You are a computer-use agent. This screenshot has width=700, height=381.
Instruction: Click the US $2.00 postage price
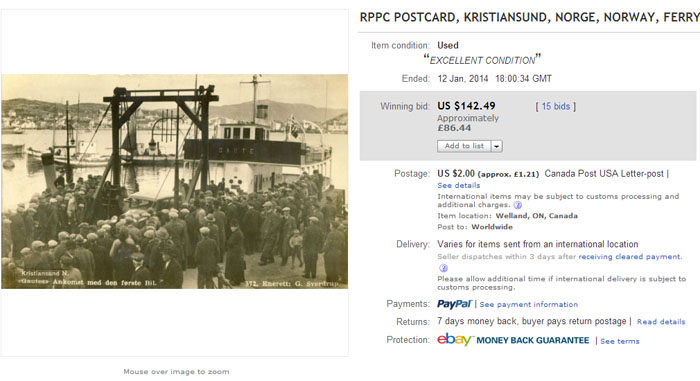[456, 174]
